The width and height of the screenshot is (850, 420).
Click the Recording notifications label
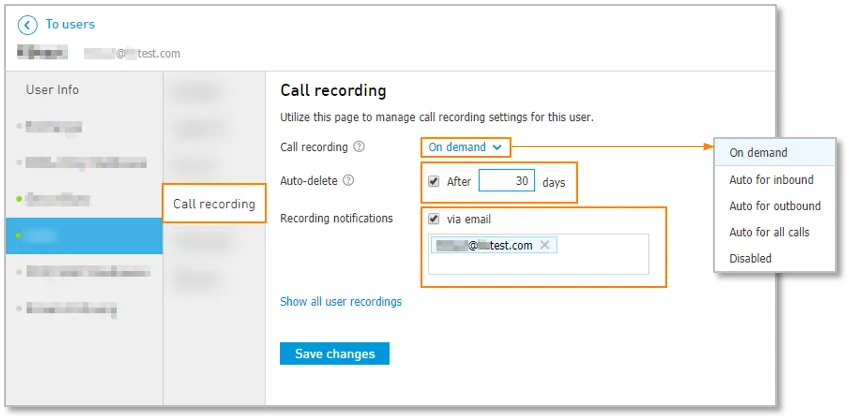[x=336, y=218]
